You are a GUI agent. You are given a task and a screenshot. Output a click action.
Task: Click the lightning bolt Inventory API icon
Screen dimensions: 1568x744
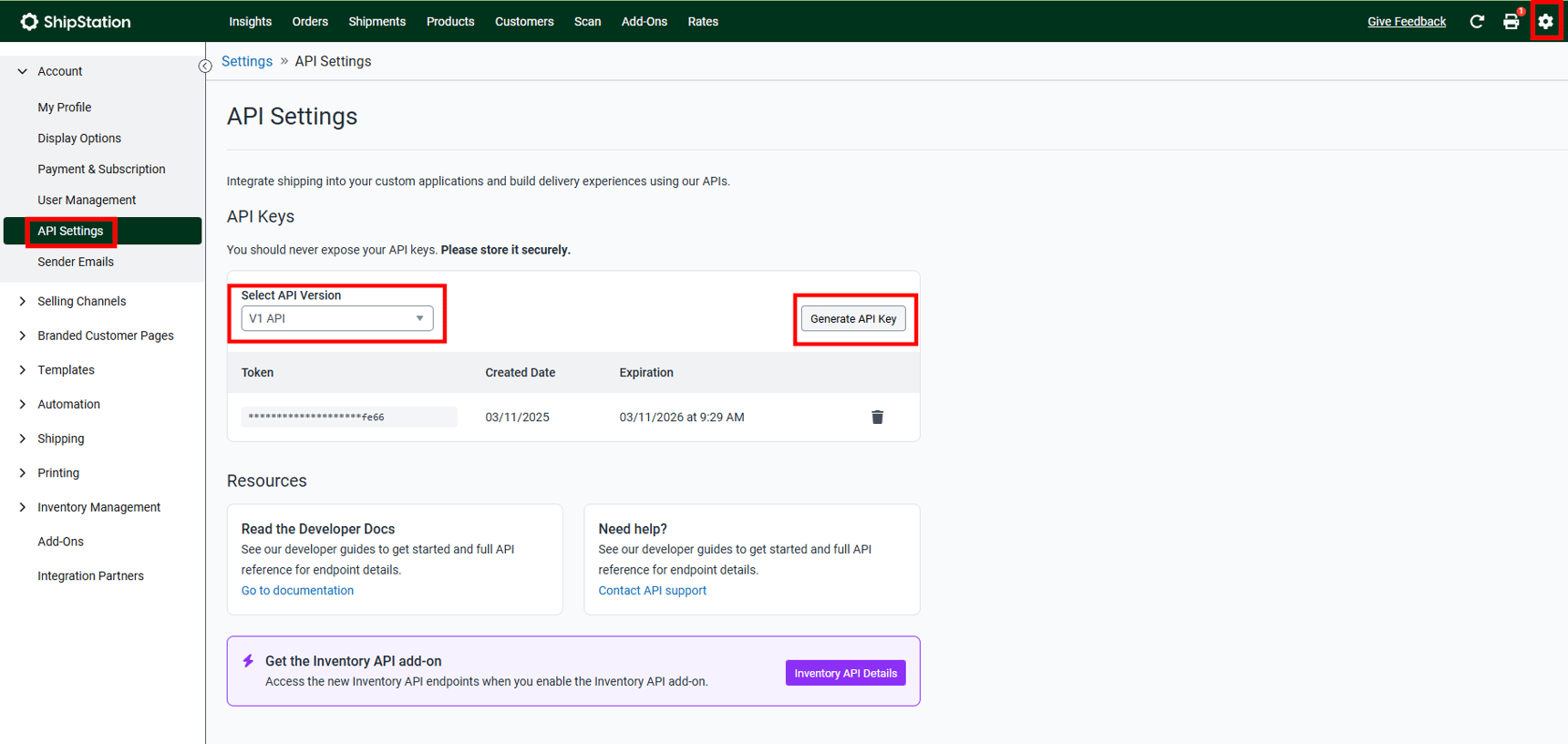click(248, 661)
